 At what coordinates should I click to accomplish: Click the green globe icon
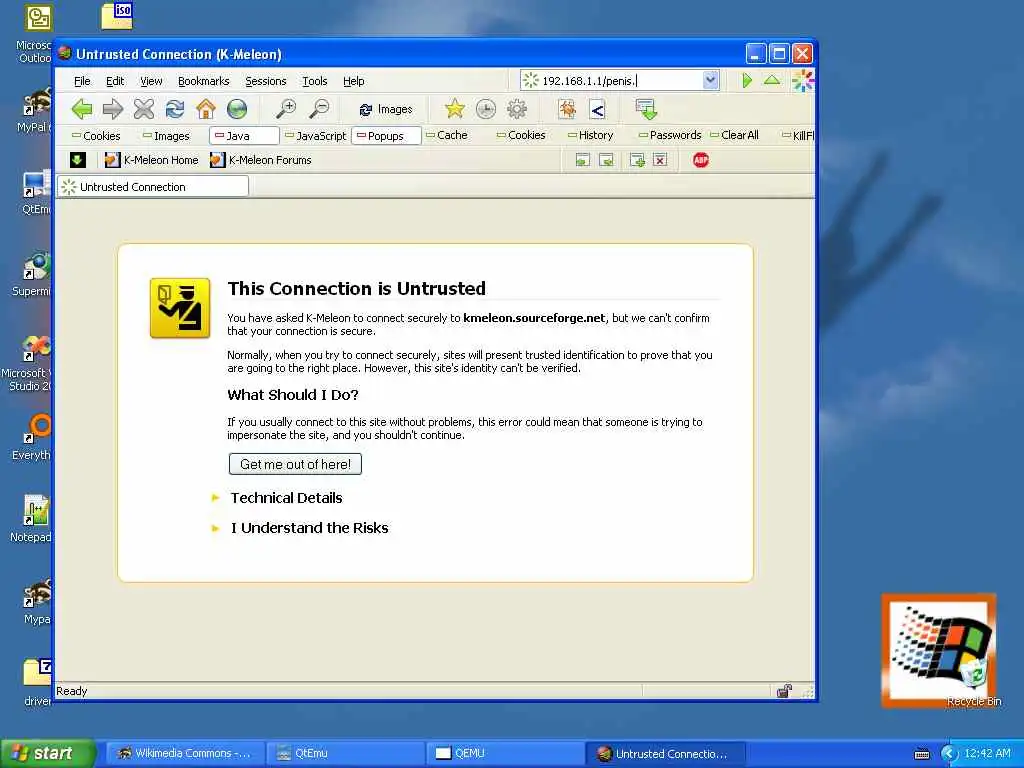[x=237, y=109]
